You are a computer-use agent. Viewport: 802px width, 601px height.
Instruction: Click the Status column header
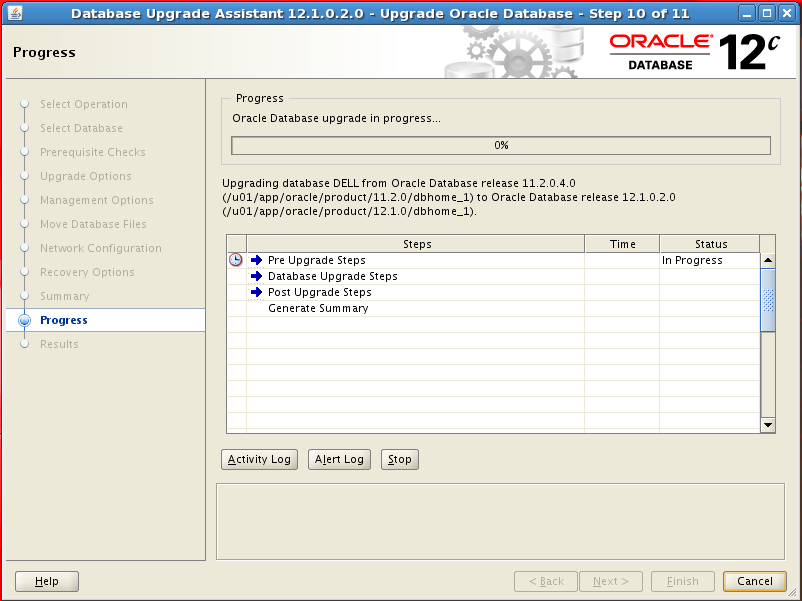pos(710,244)
